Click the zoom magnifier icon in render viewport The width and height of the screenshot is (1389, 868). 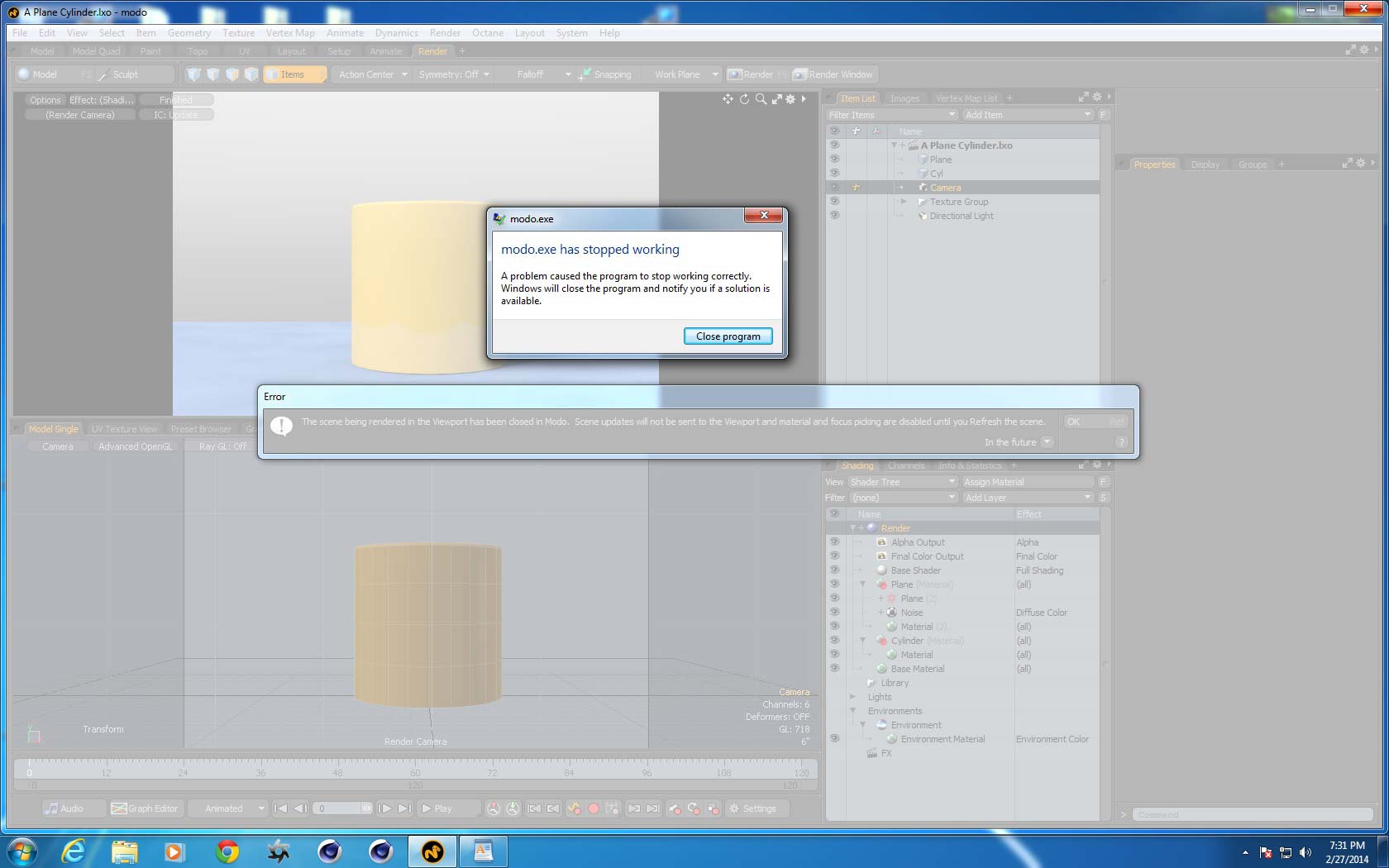[761, 99]
